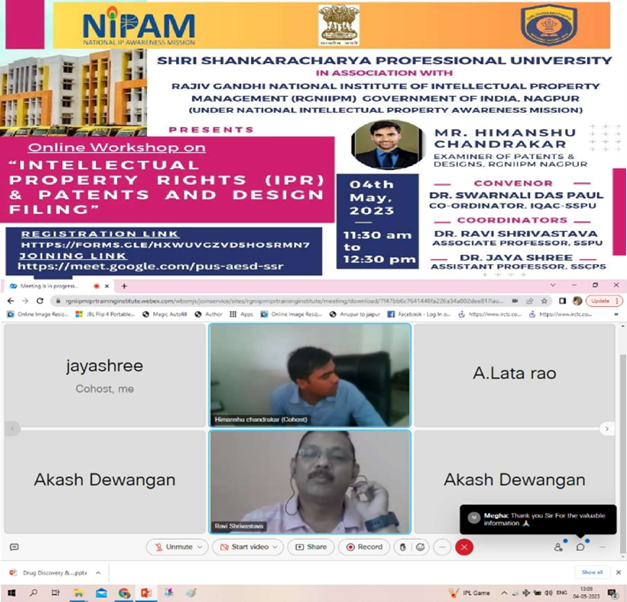End the meeting with red X button

point(464,547)
